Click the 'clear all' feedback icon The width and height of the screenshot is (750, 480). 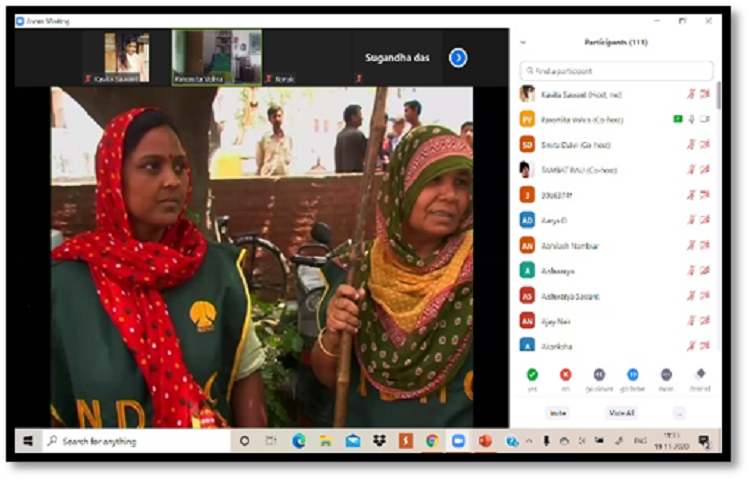pyautogui.click(x=700, y=375)
